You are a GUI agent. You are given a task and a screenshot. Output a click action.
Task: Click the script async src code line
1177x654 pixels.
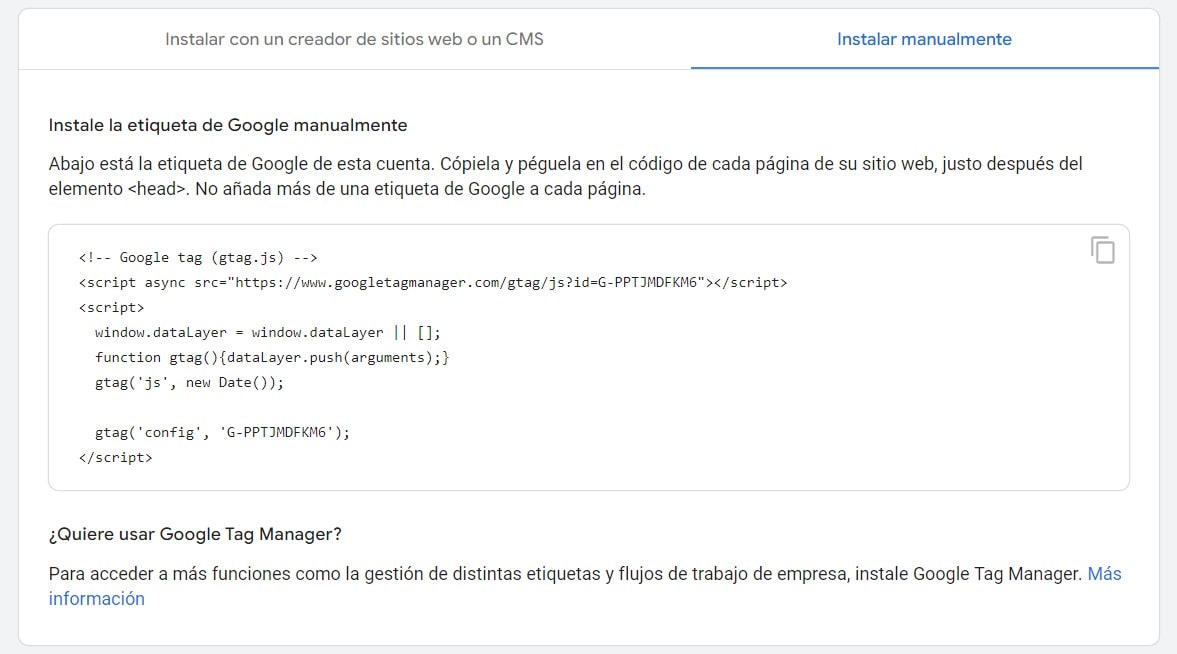[x=433, y=282]
